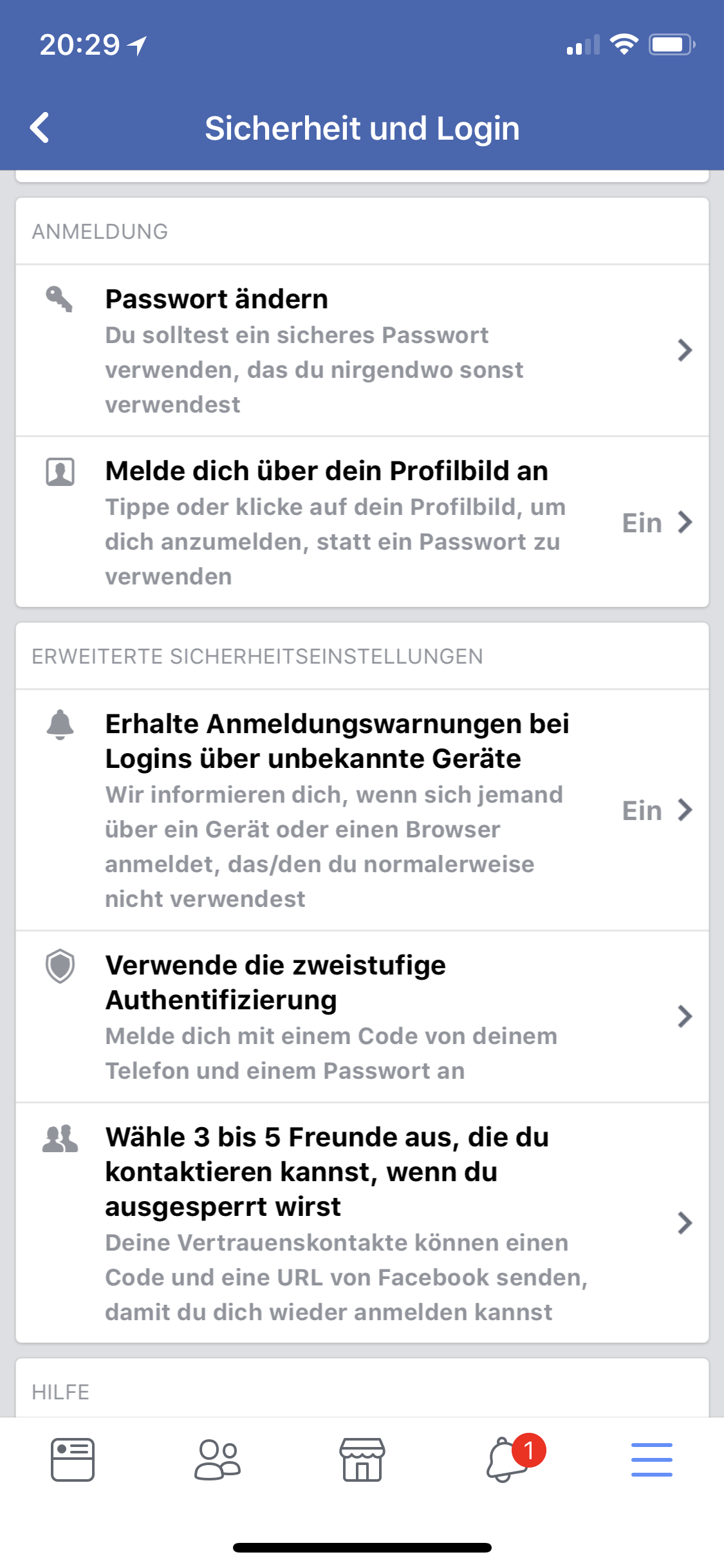
Task: Open 'Verwende die zweistufige Authentifizierung'
Action: point(275,982)
